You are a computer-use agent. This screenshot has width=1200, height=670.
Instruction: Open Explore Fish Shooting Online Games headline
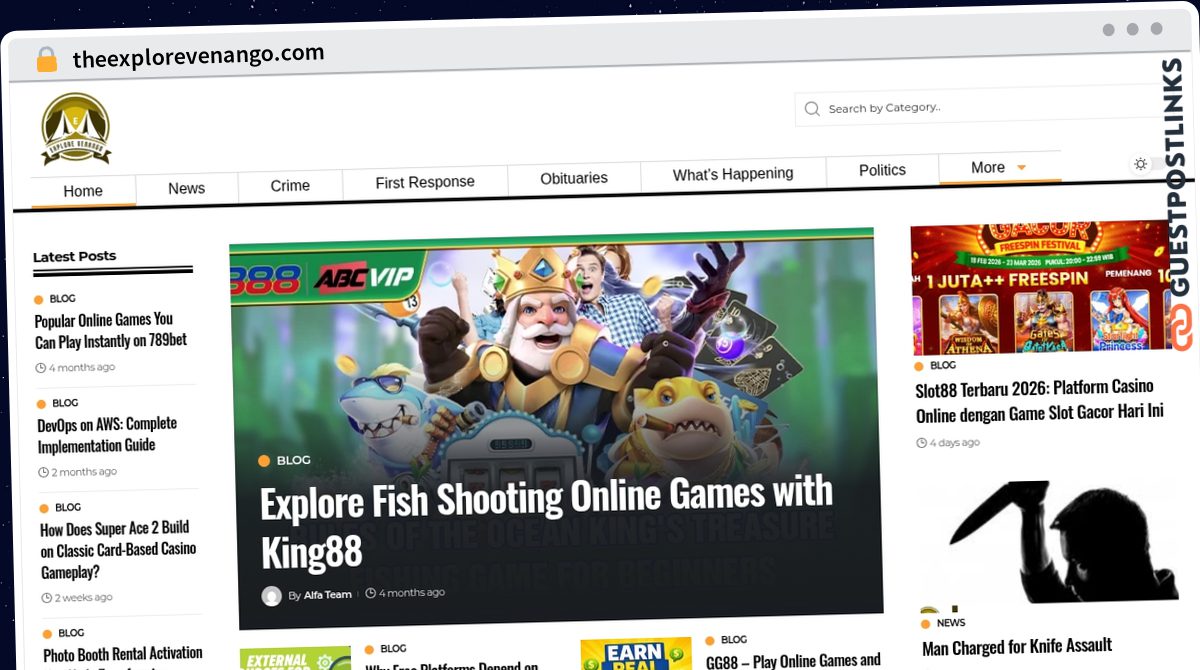(546, 522)
